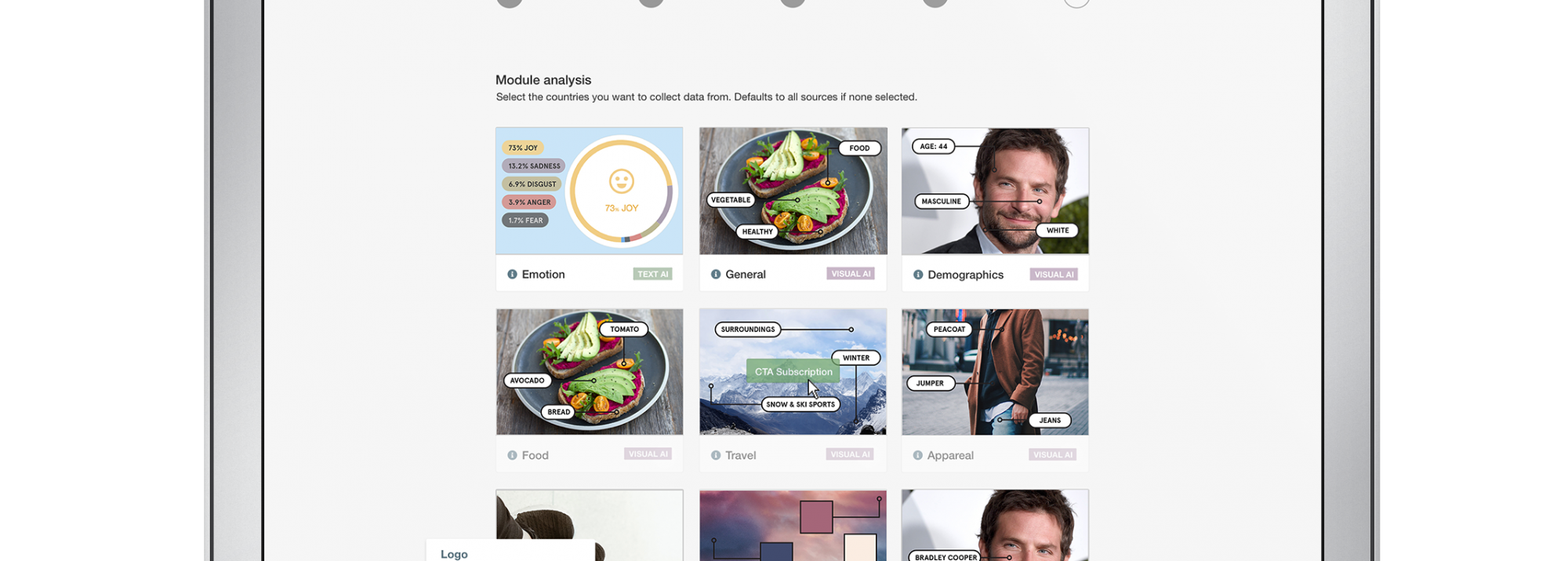Click the 13.2% SADNESS pill
Screen dimensions: 1568x561
pos(534,166)
